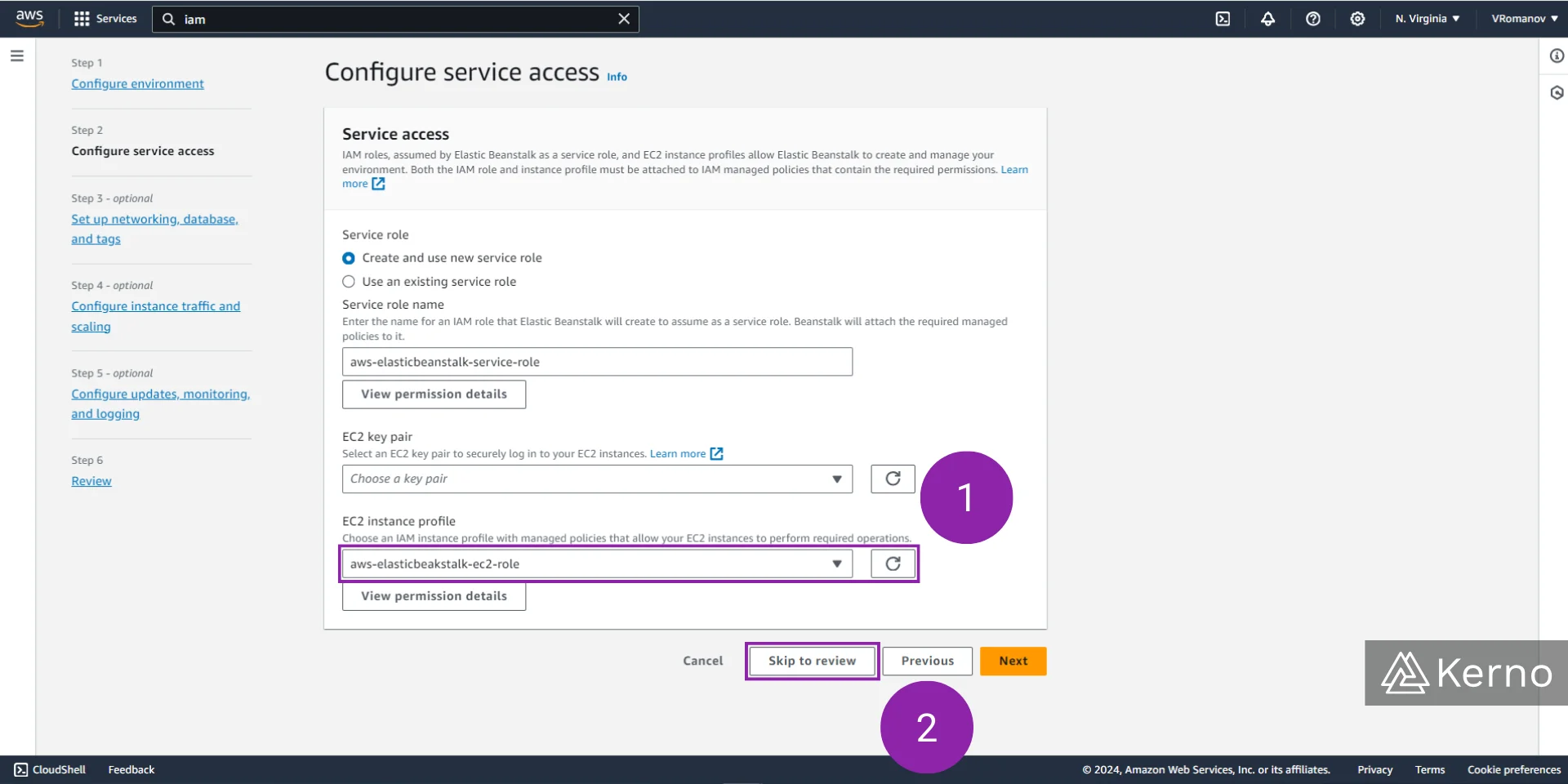This screenshot has width=1568, height=784.
Task: Open the Terms link in the footer
Action: click(1429, 769)
